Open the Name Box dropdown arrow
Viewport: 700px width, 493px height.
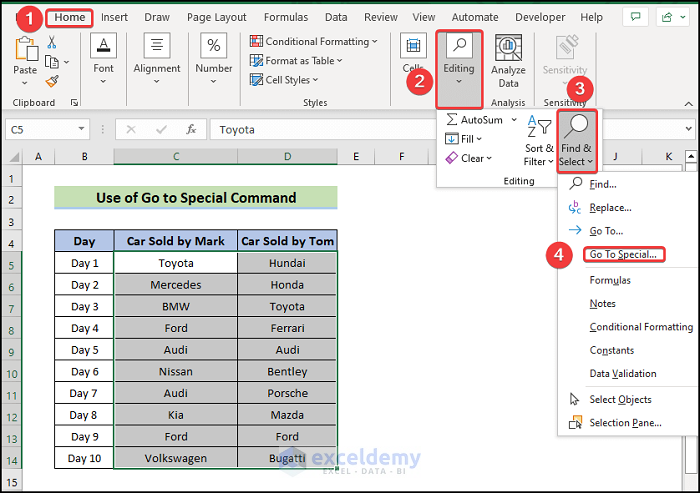81,129
